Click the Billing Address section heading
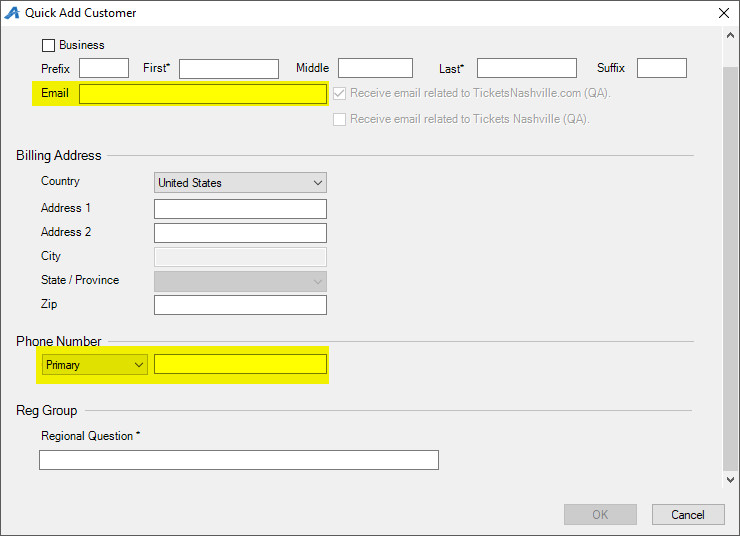The image size is (740, 536). coord(59,156)
